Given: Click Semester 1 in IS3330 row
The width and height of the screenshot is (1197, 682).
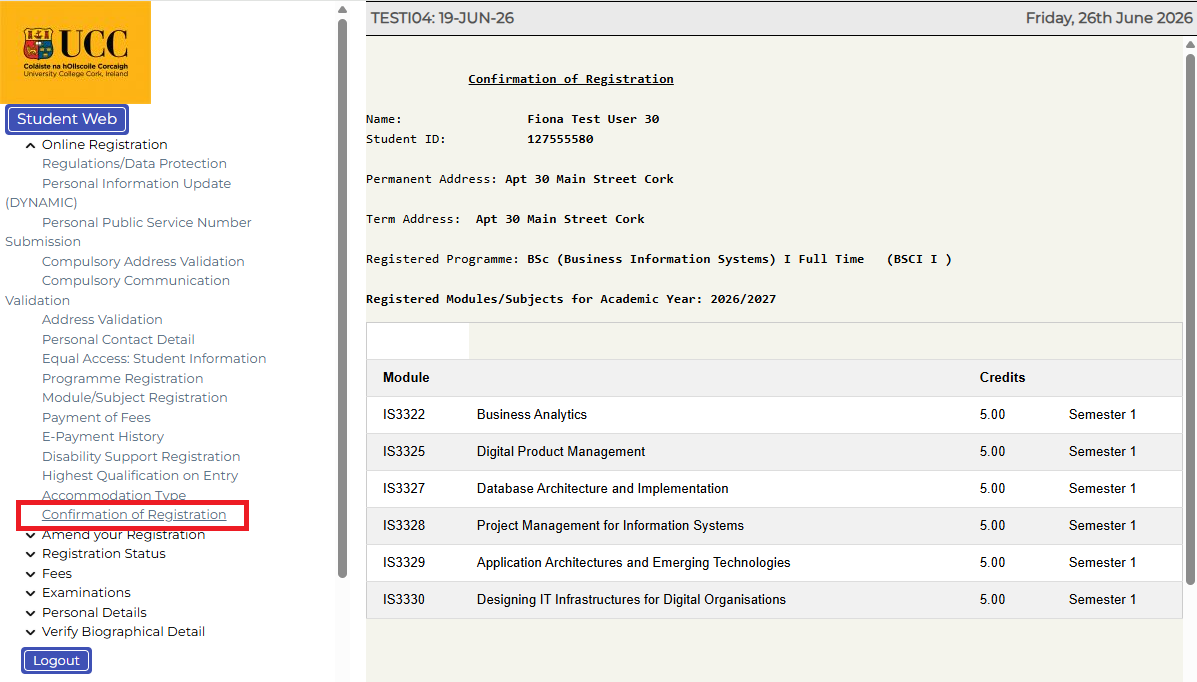Looking at the screenshot, I should (1102, 600).
